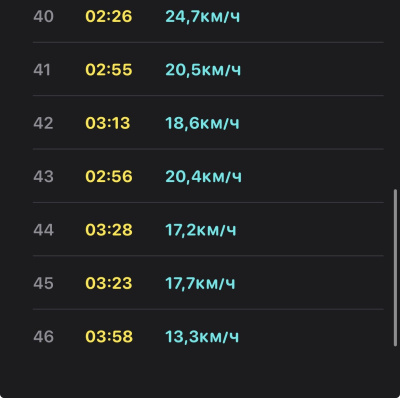Select split number 43
Screen dimensions: 400x398
pos(43,176)
